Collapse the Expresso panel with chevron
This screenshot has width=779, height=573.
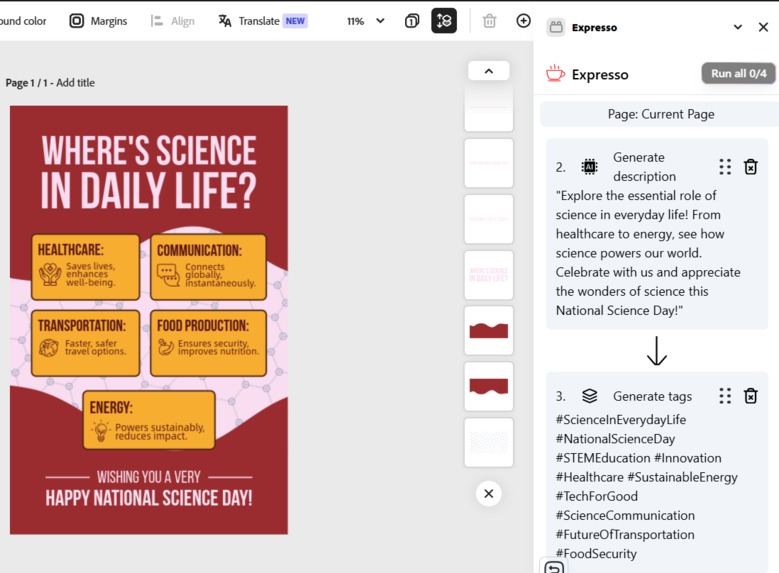click(738, 27)
